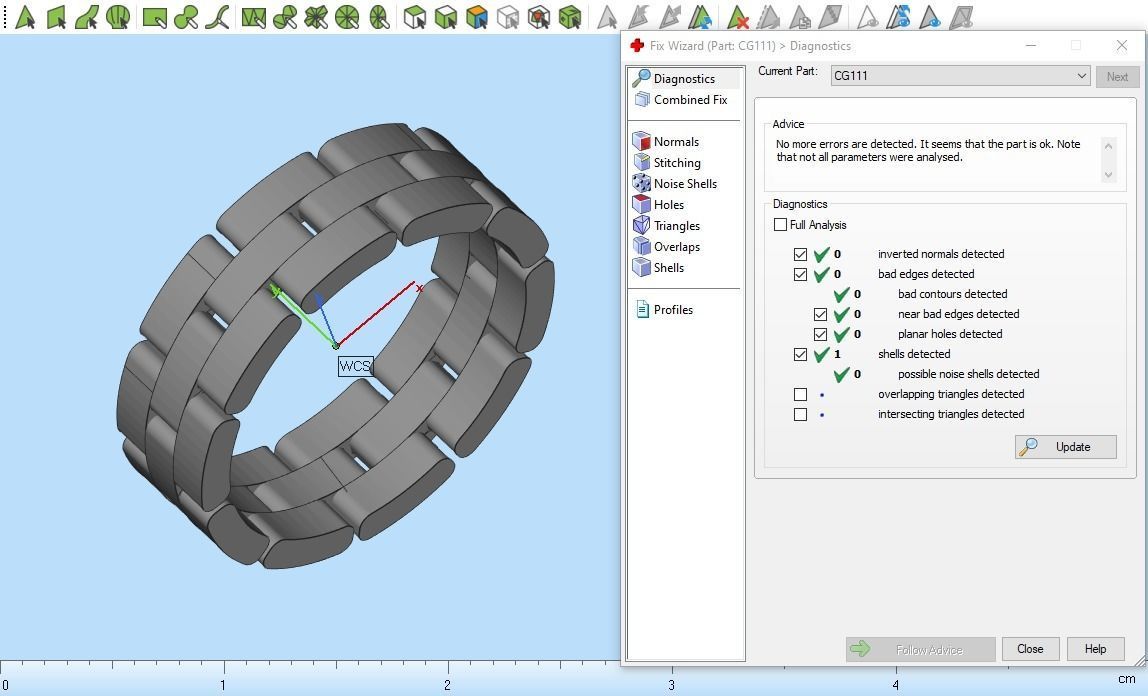The height and width of the screenshot is (696, 1148).
Task: Open the Current Part CG111 dropdown
Action: pyautogui.click(x=960, y=75)
